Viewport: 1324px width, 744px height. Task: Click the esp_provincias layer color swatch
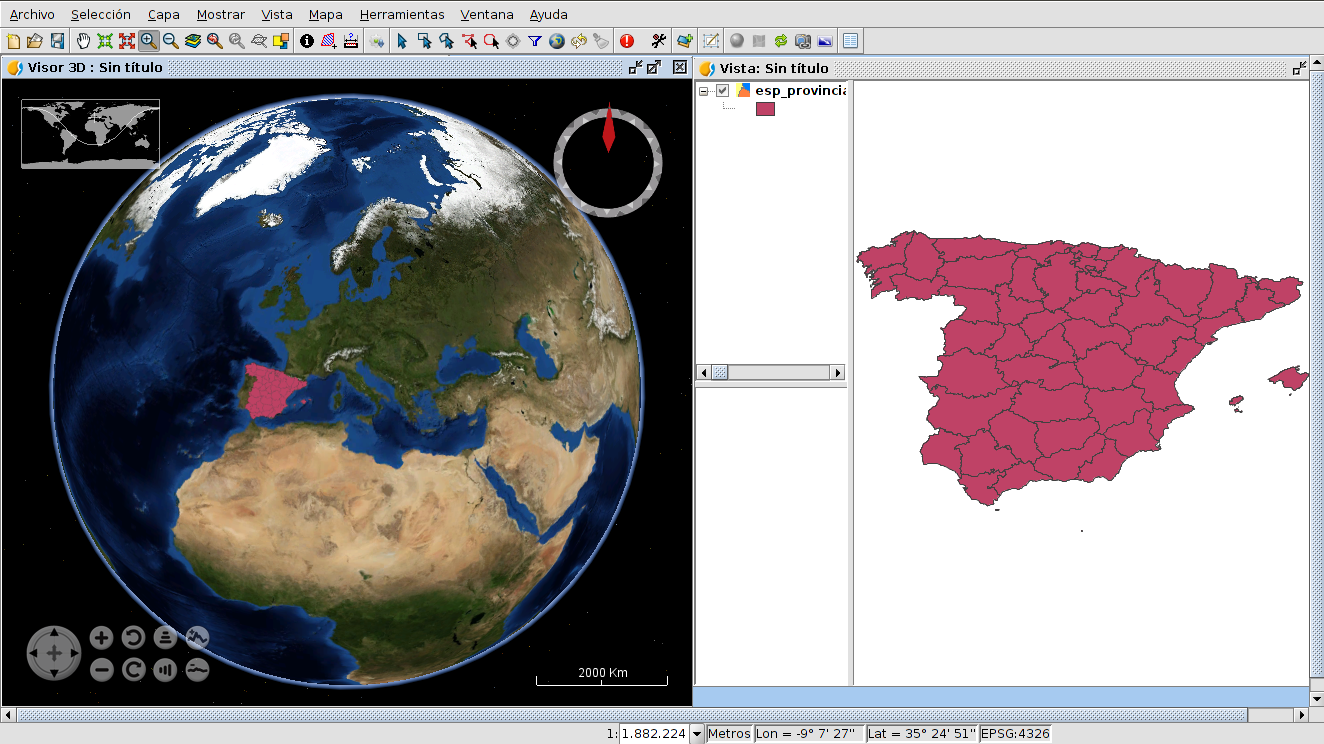point(765,109)
